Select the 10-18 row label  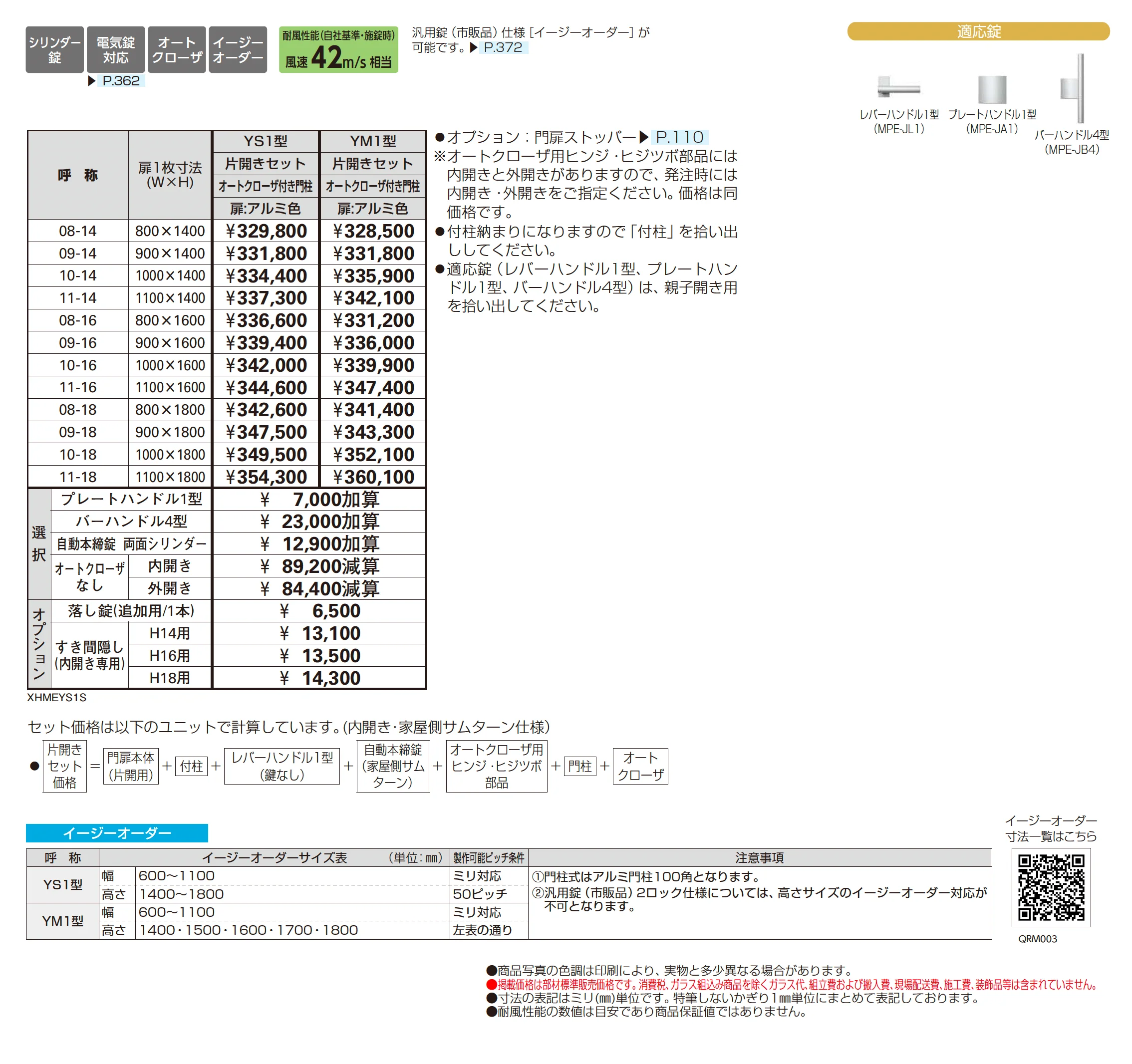(x=78, y=454)
